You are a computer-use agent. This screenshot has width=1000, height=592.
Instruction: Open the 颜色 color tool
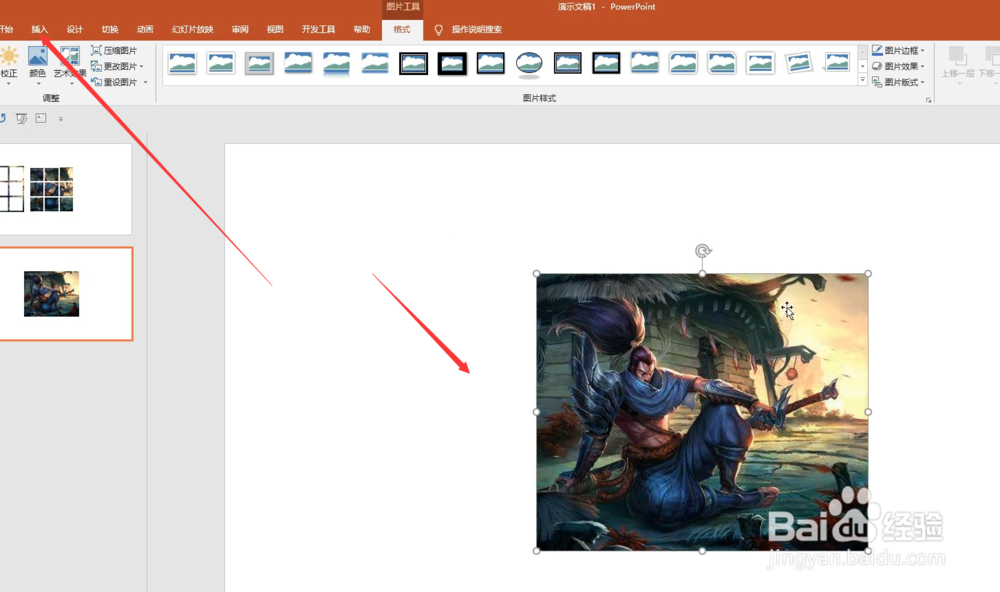tap(38, 64)
